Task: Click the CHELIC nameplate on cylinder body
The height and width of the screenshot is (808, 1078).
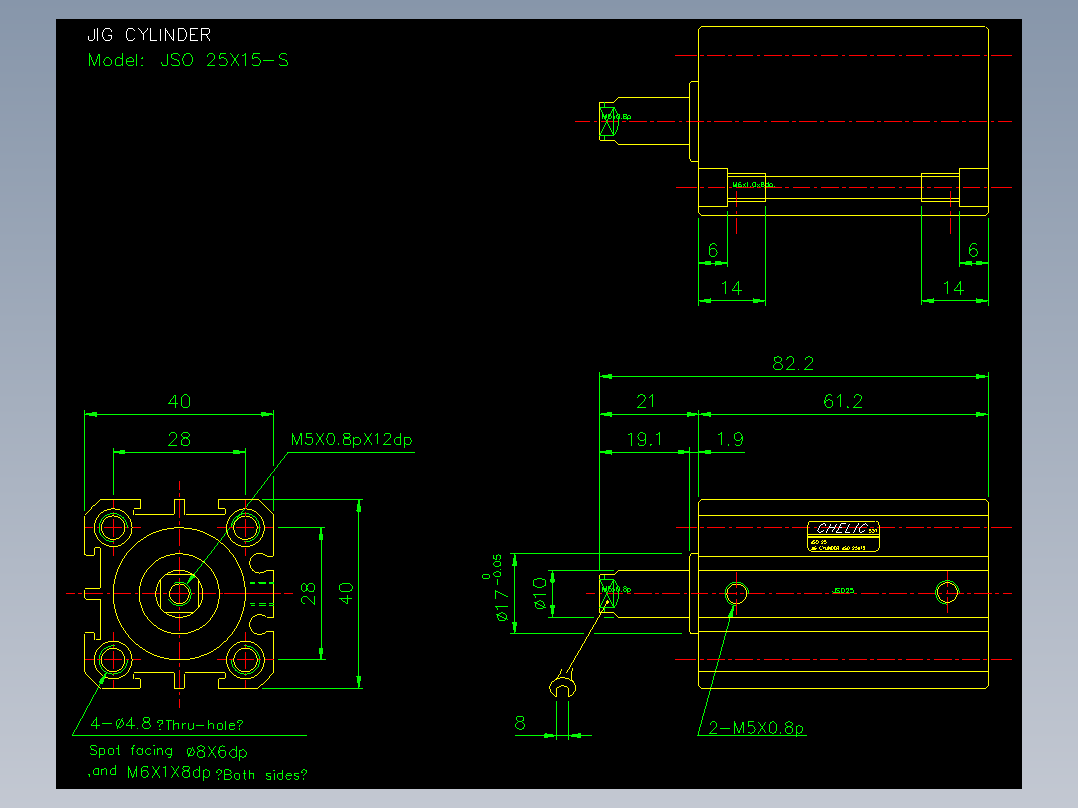Action: coord(843,536)
